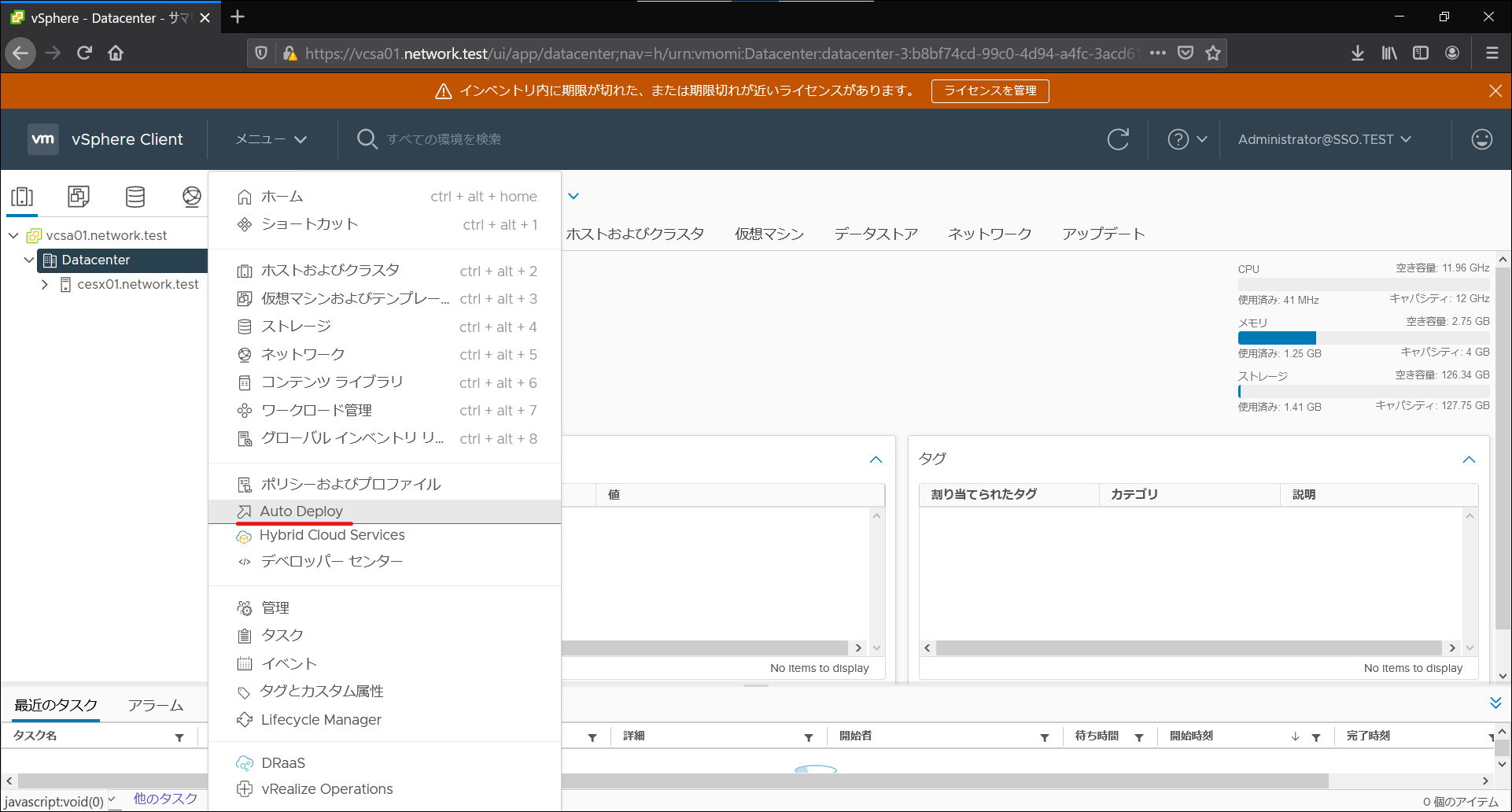Image resolution: width=1512 pixels, height=812 pixels.
Task: Open vRealize Operations from the menu
Action: [385, 788]
